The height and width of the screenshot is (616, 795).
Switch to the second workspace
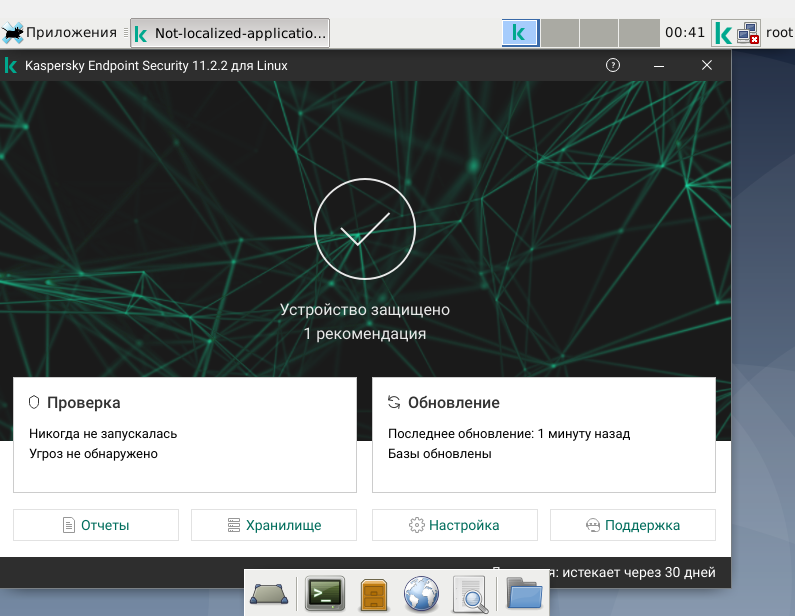point(560,33)
